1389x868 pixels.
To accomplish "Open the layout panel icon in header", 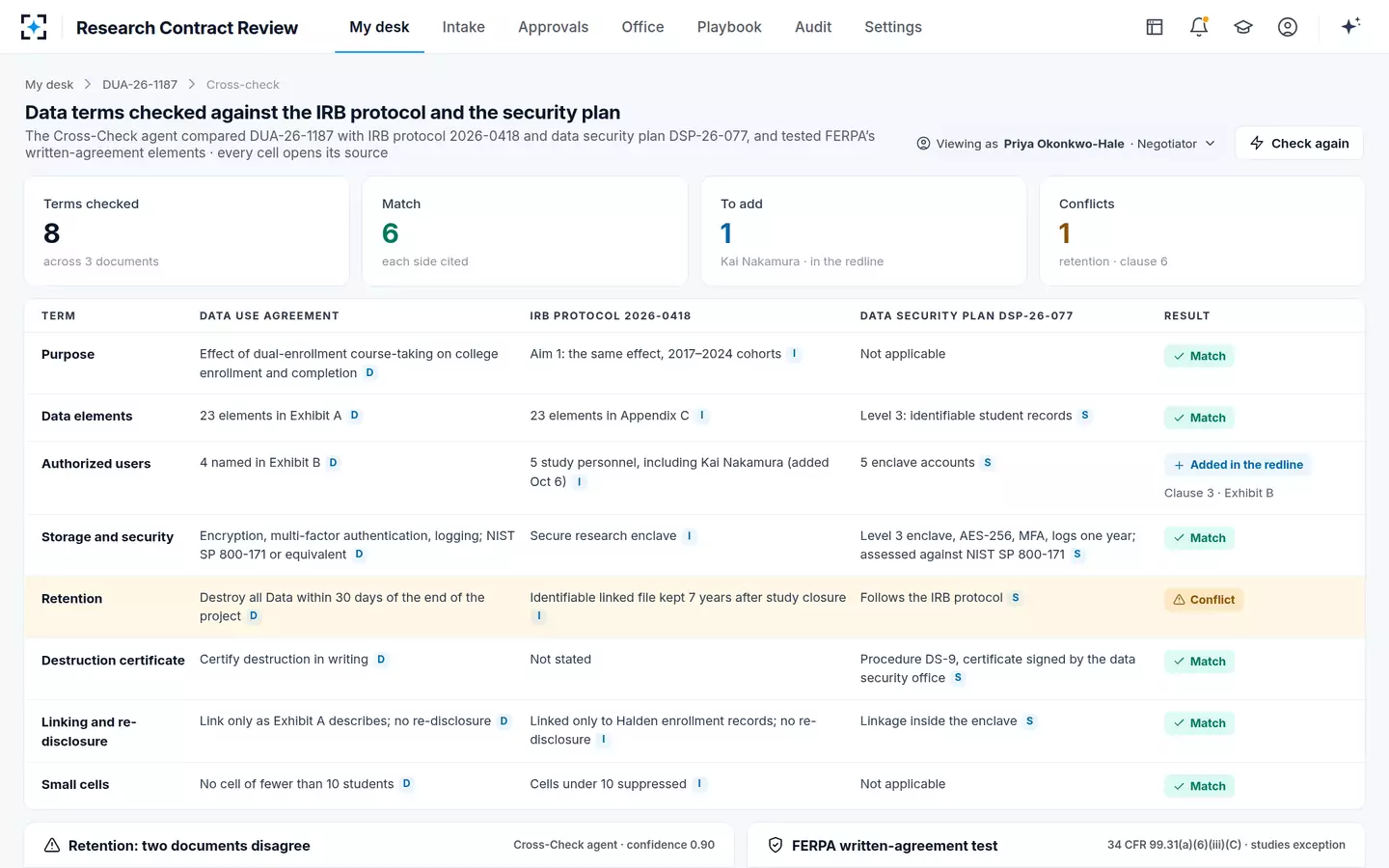I will pos(1155,27).
